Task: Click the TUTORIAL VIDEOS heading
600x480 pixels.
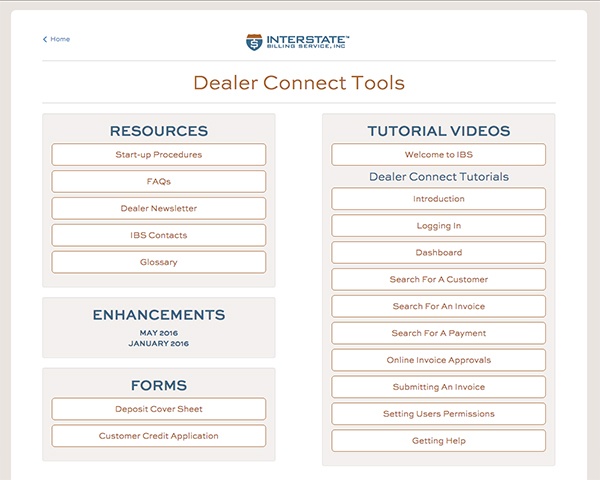Action: tap(439, 131)
